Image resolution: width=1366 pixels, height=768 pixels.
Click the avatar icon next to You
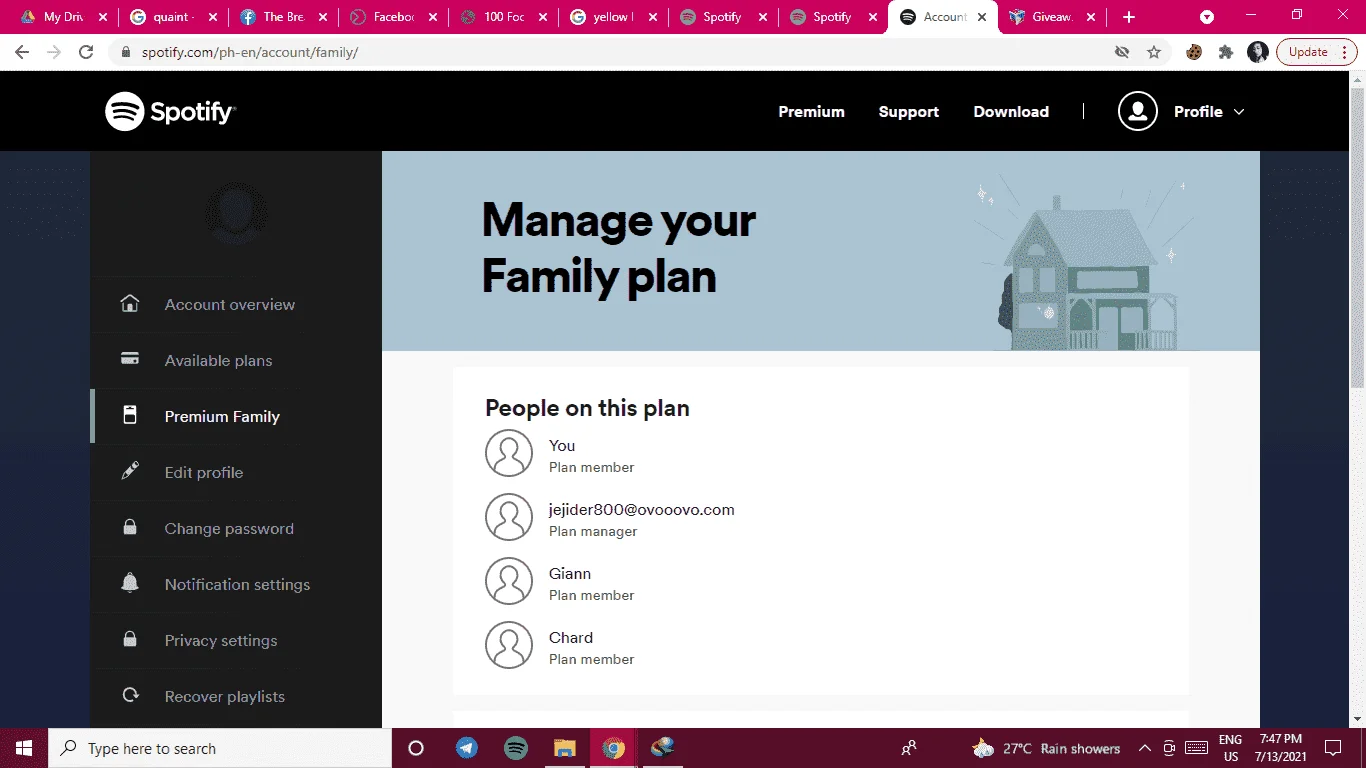(509, 453)
